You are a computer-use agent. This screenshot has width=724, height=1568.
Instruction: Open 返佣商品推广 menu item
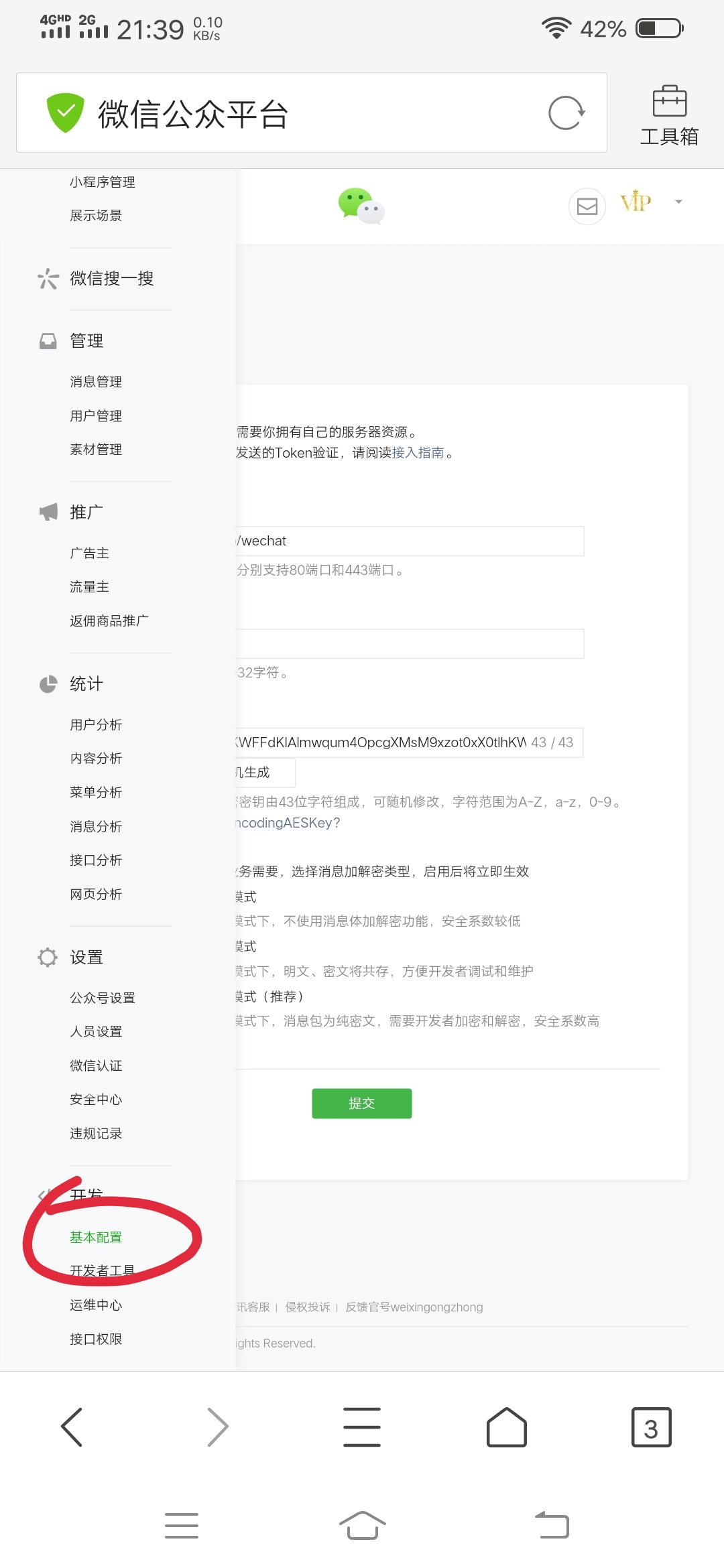tap(109, 621)
